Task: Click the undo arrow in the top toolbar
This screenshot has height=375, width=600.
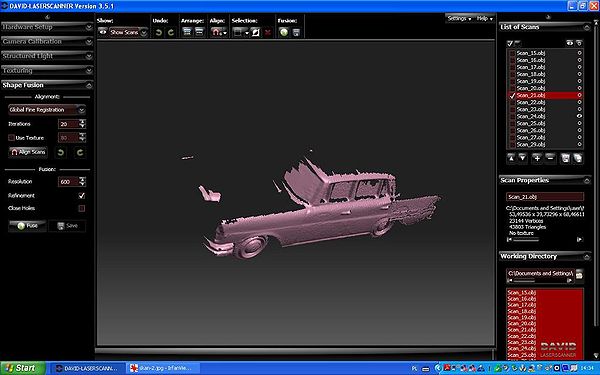Action: tap(158, 33)
